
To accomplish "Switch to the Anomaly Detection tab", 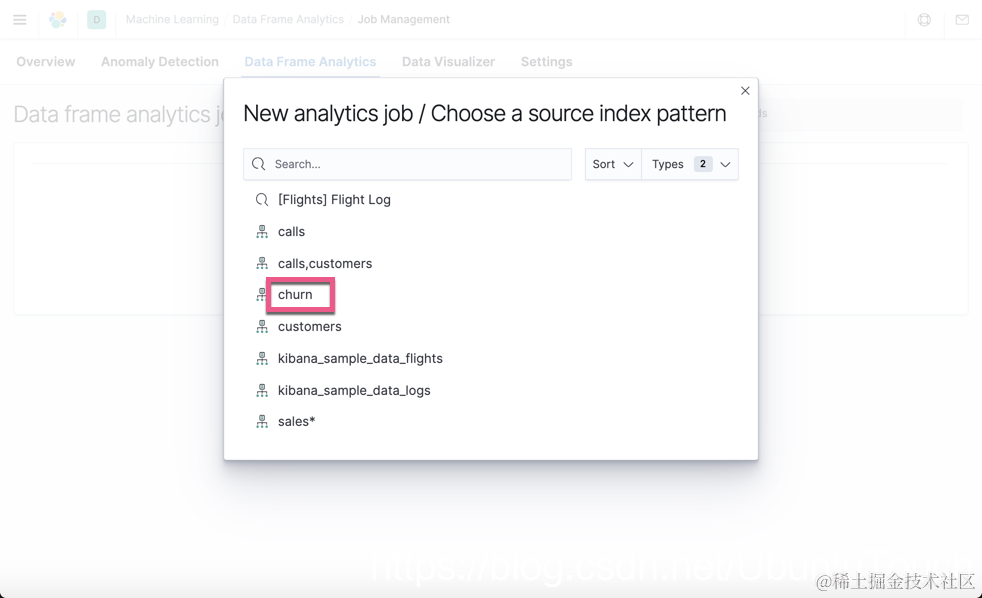I will pyautogui.click(x=160, y=62).
